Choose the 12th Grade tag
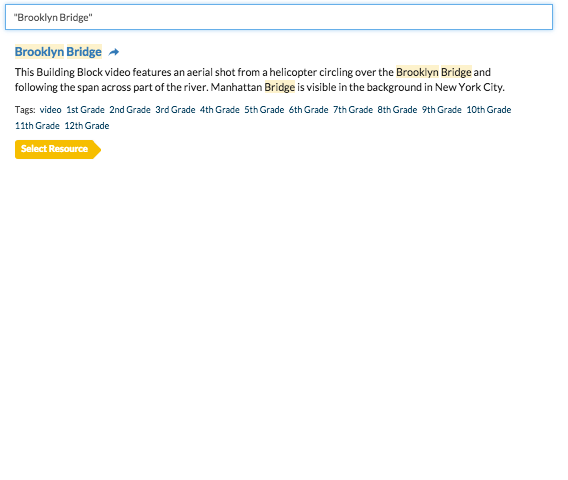Screen dimensions: 568x480 87,126
